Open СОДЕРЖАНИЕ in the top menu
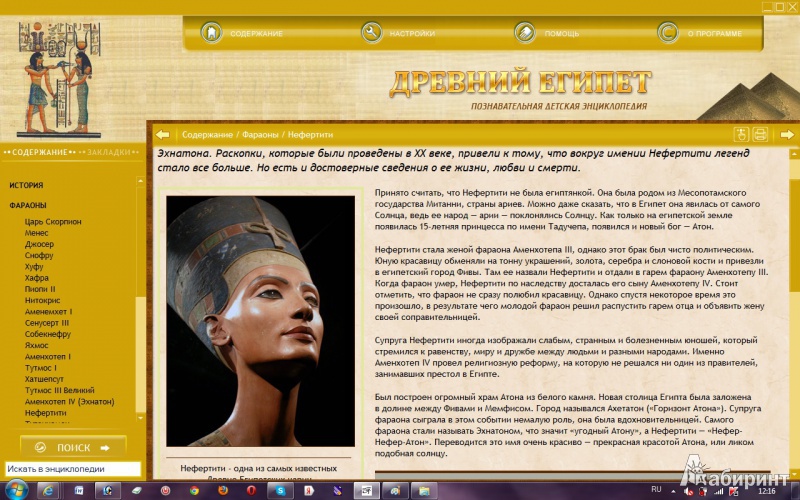This screenshot has height=500, width=800. pos(256,34)
